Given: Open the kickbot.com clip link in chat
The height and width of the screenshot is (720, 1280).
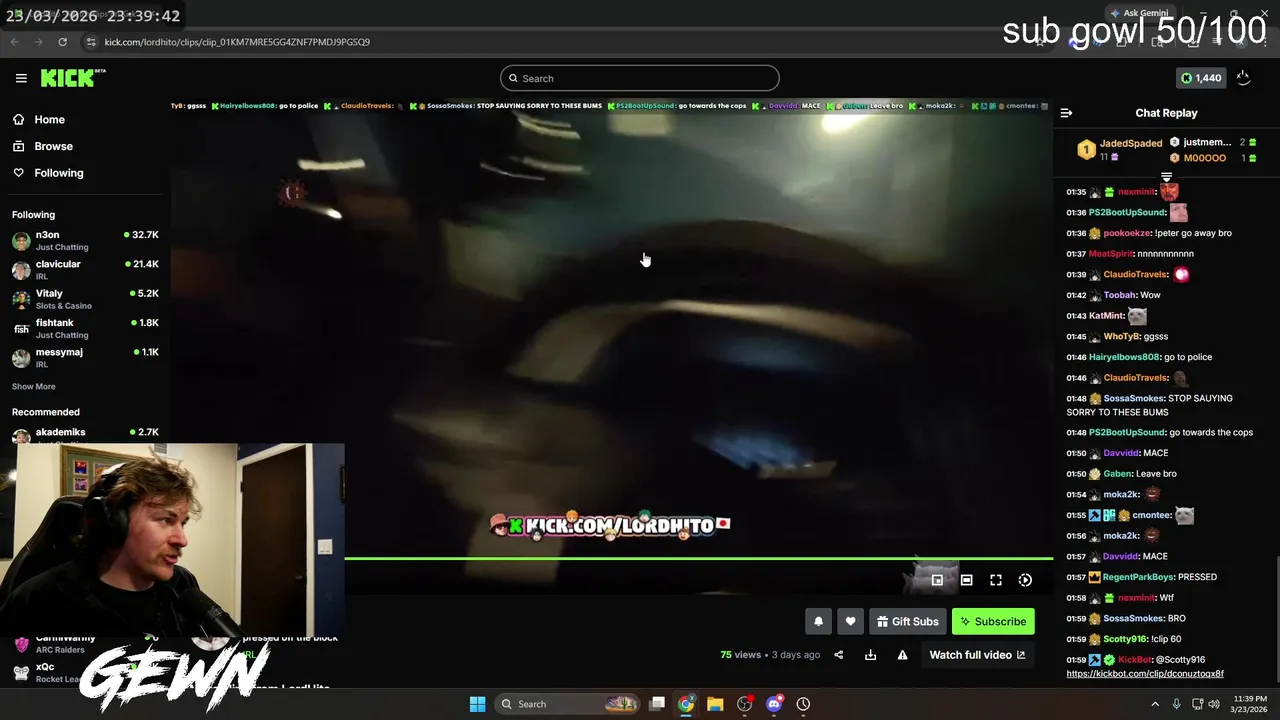Looking at the screenshot, I should pos(1145,674).
